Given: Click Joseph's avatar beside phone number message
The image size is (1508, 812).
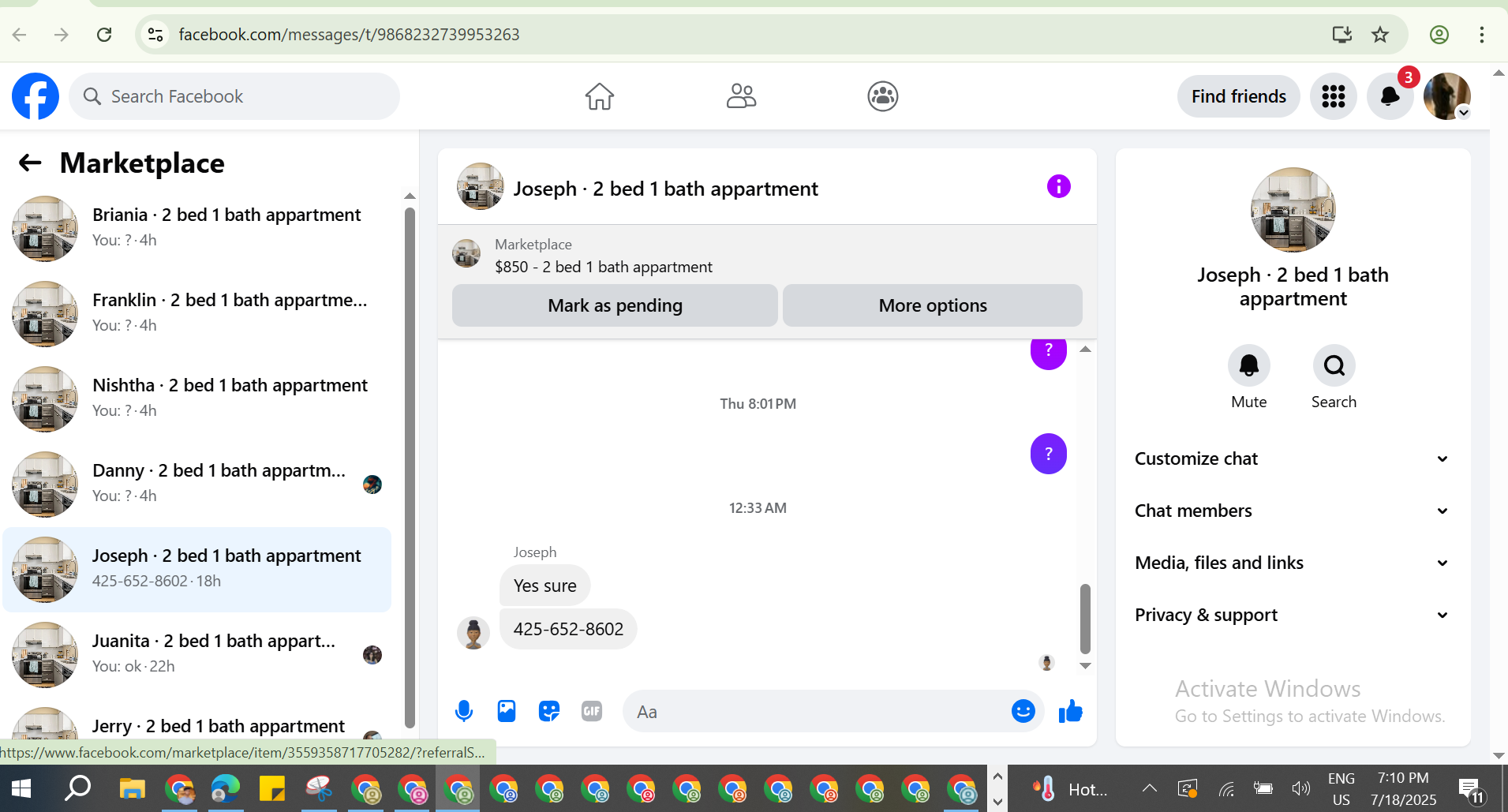Looking at the screenshot, I should pos(473,633).
